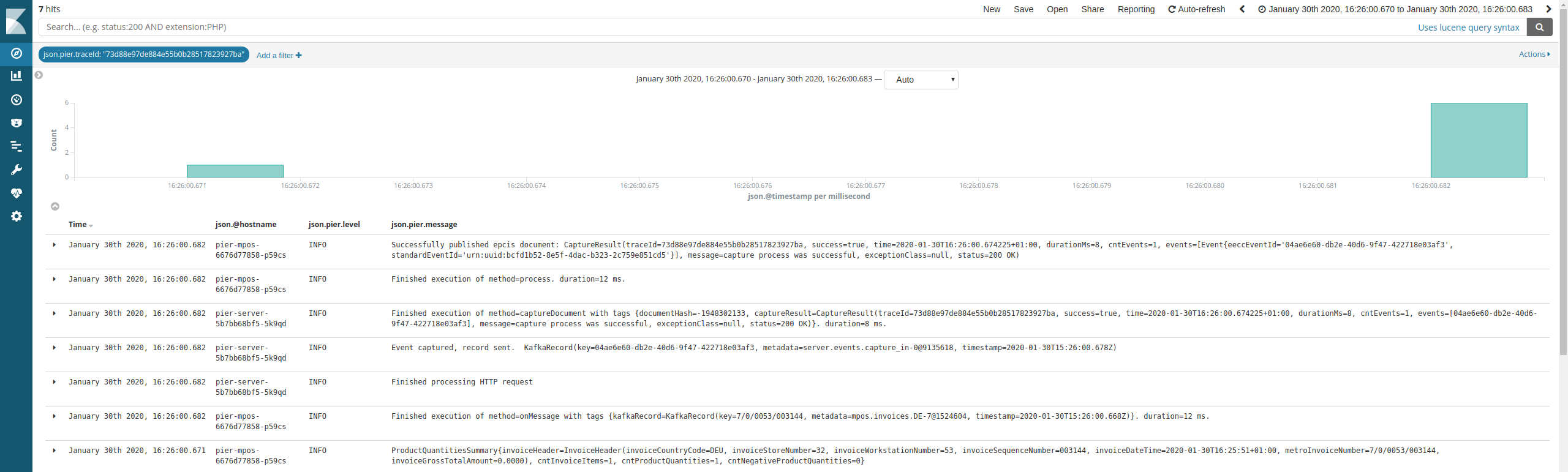Collapse the histogram chart with up arrow

(x=55, y=206)
